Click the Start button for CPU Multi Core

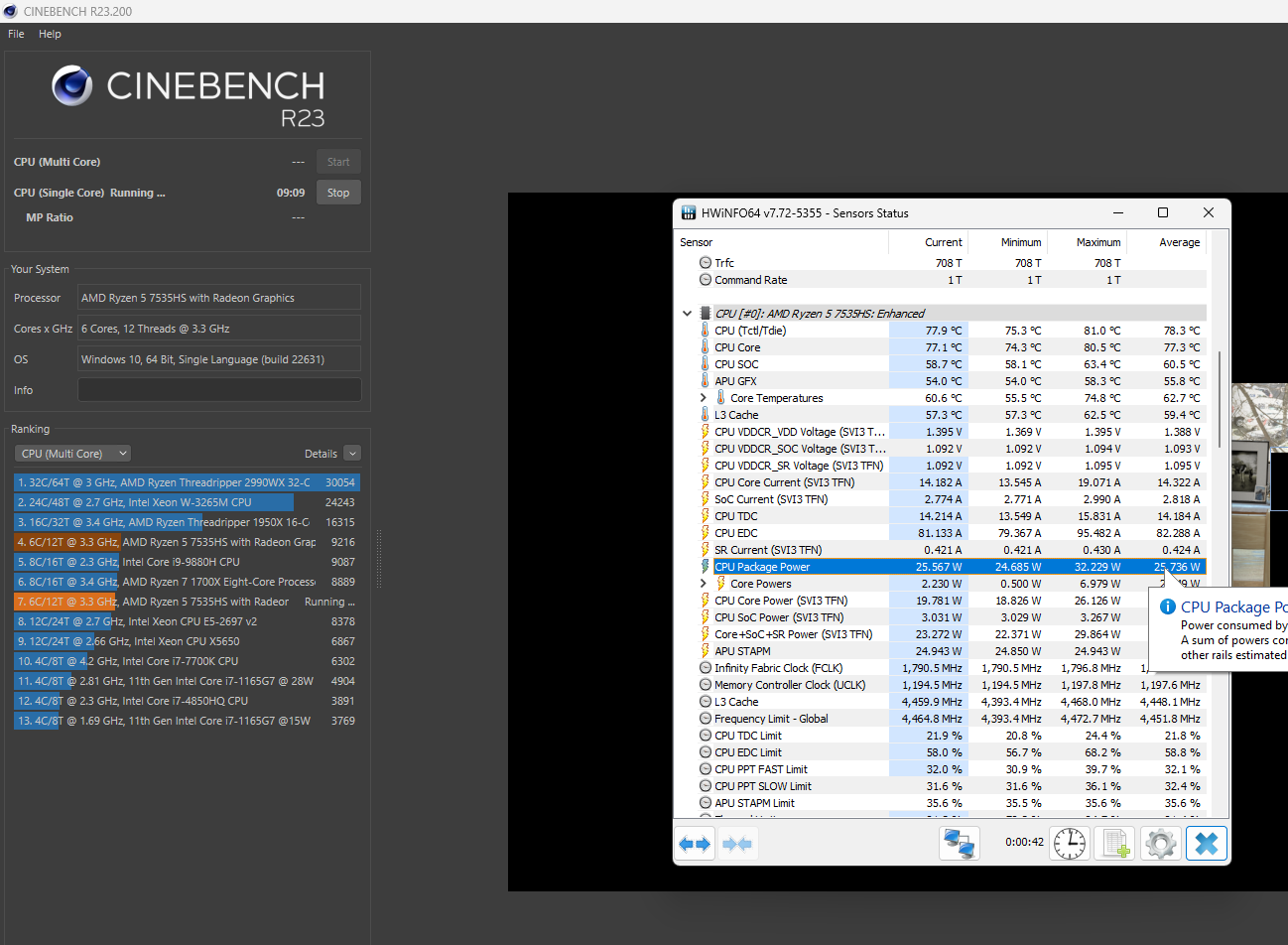coord(338,162)
